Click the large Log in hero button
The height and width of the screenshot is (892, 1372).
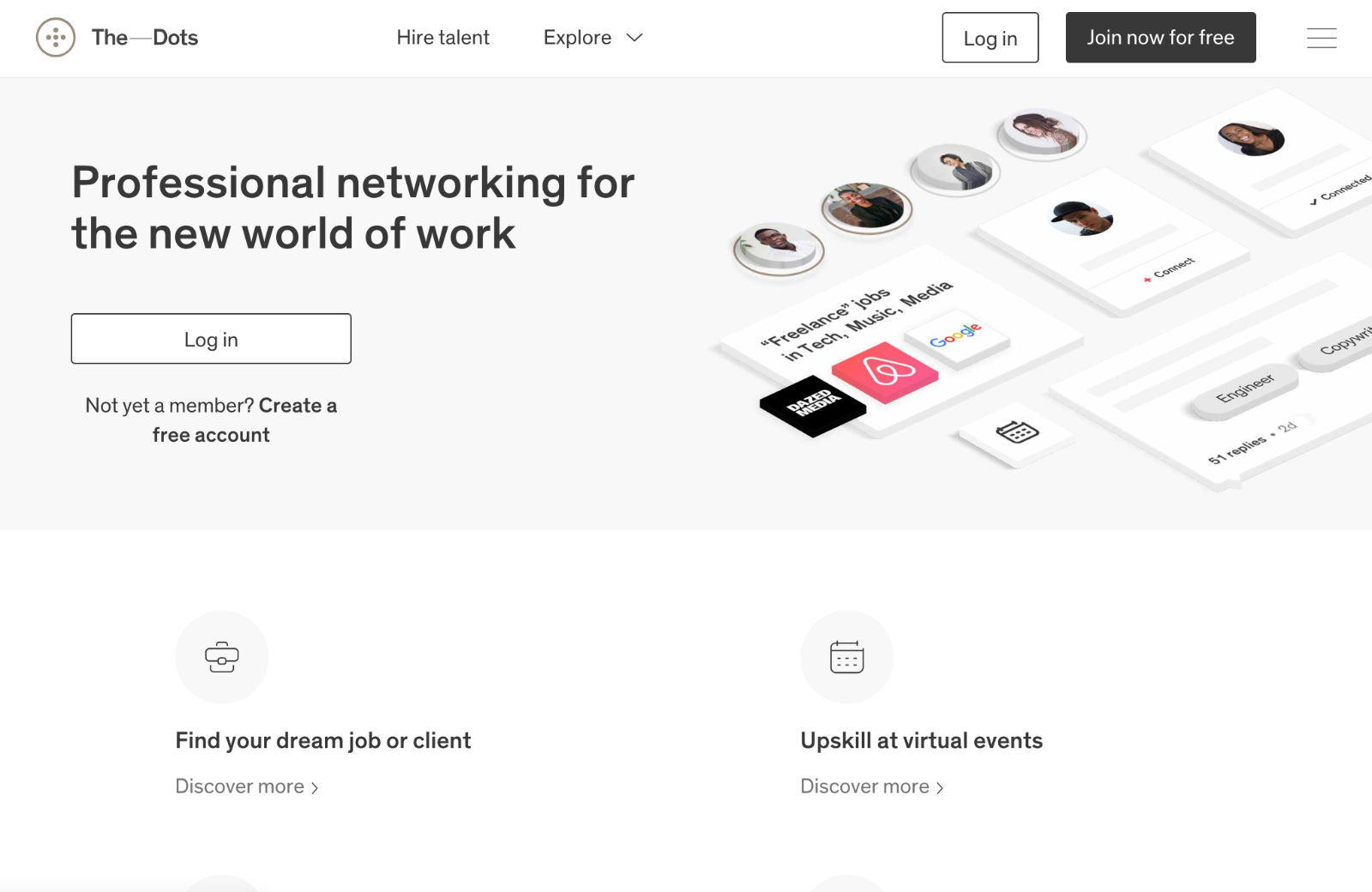pyautogui.click(x=211, y=339)
